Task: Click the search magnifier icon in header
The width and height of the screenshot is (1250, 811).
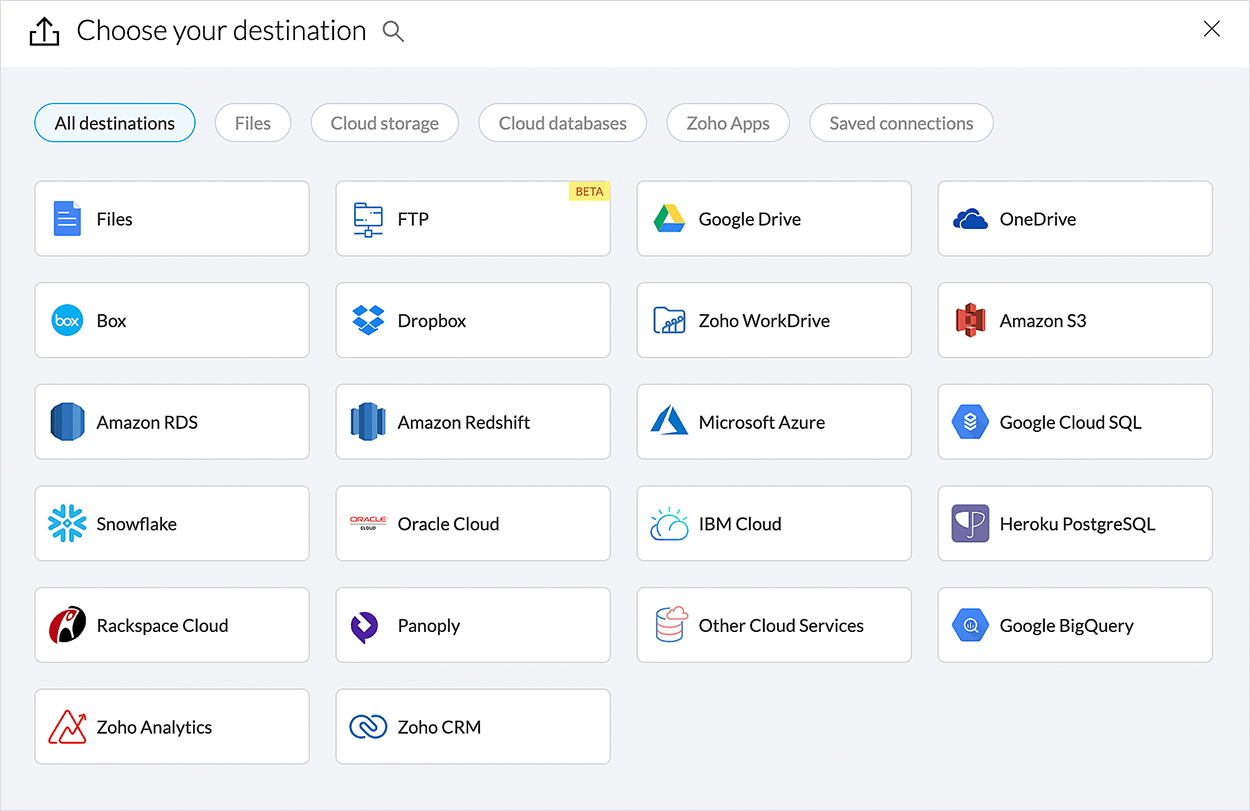Action: [393, 32]
